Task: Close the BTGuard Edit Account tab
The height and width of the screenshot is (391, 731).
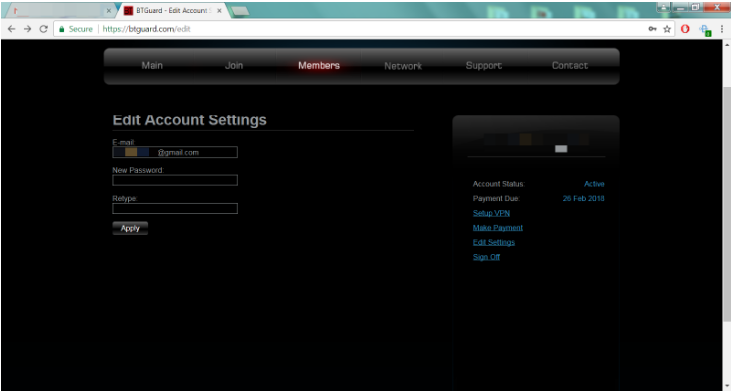Action: pyautogui.click(x=219, y=10)
